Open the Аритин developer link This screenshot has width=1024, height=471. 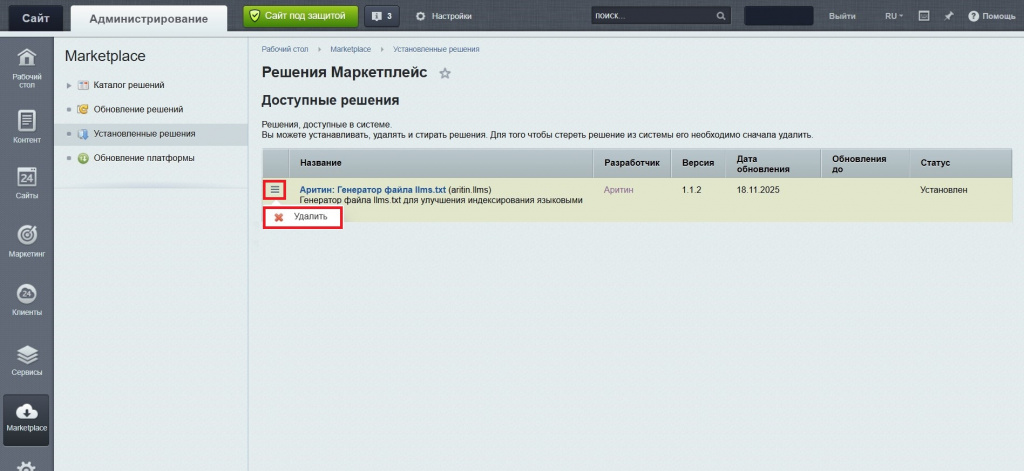[x=619, y=189]
